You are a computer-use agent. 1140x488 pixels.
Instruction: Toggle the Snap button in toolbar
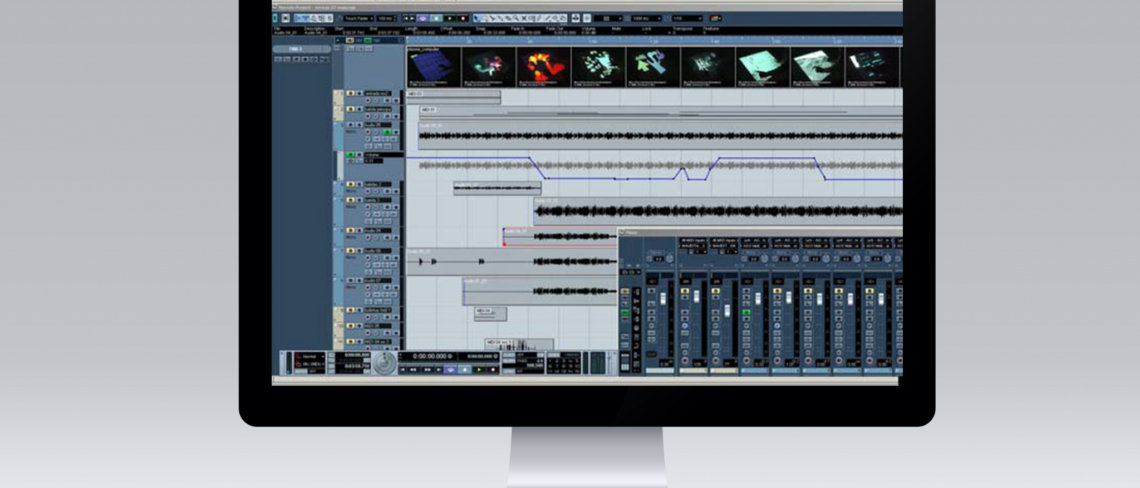[x=587, y=18]
